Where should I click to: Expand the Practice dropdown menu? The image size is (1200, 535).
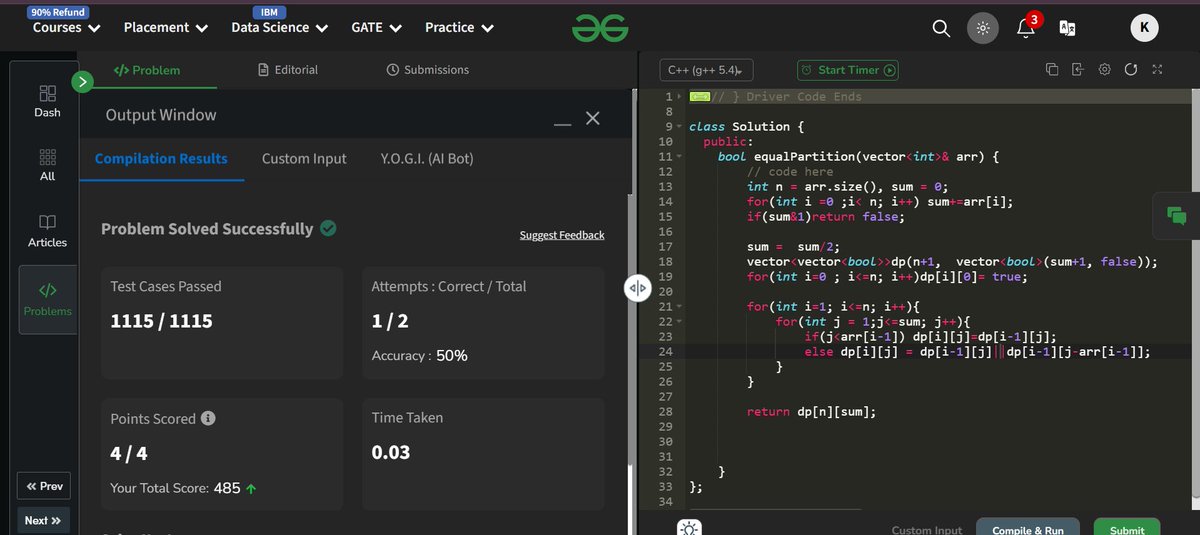tap(459, 28)
